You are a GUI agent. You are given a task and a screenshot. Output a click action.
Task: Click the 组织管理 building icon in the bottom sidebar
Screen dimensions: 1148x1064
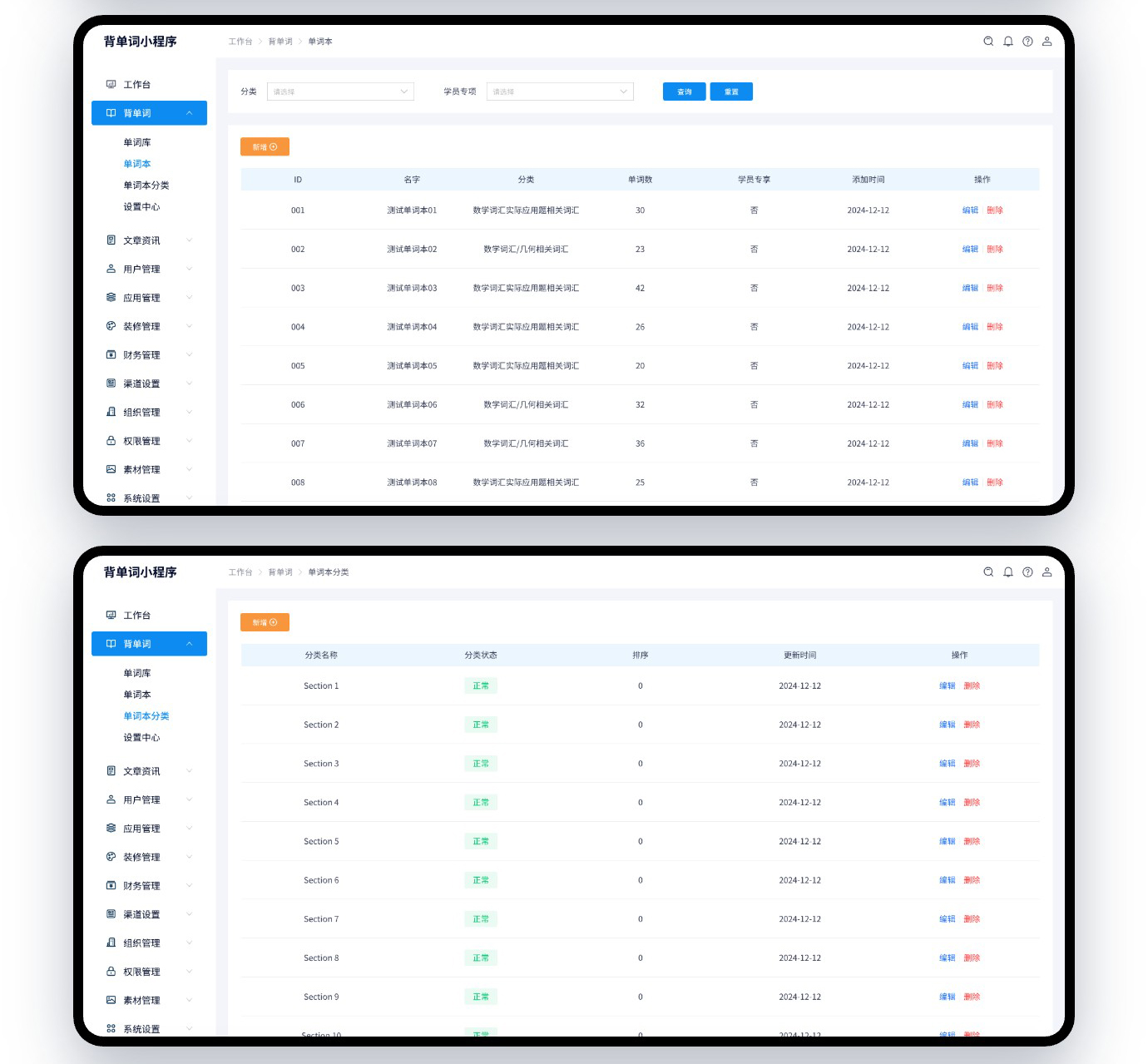click(111, 943)
